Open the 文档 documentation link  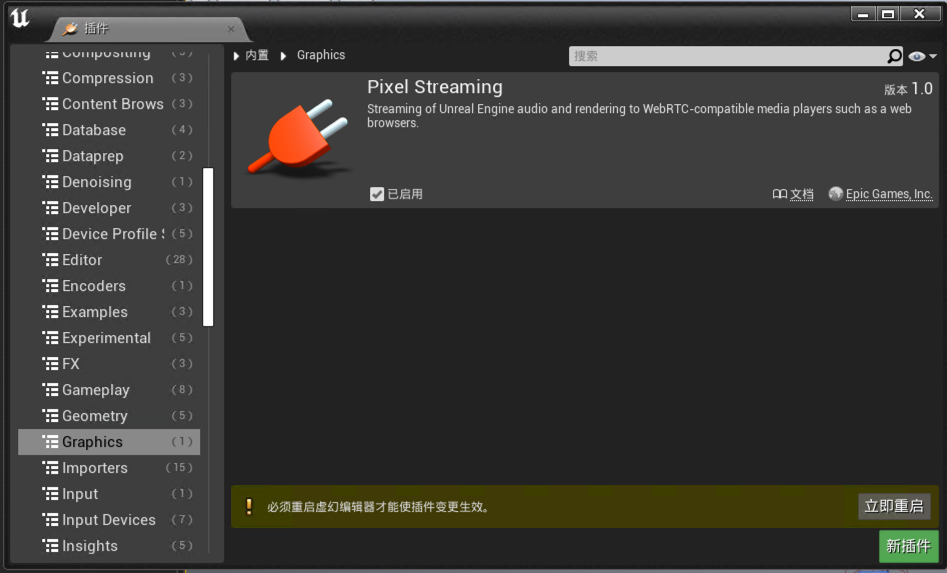coord(801,194)
